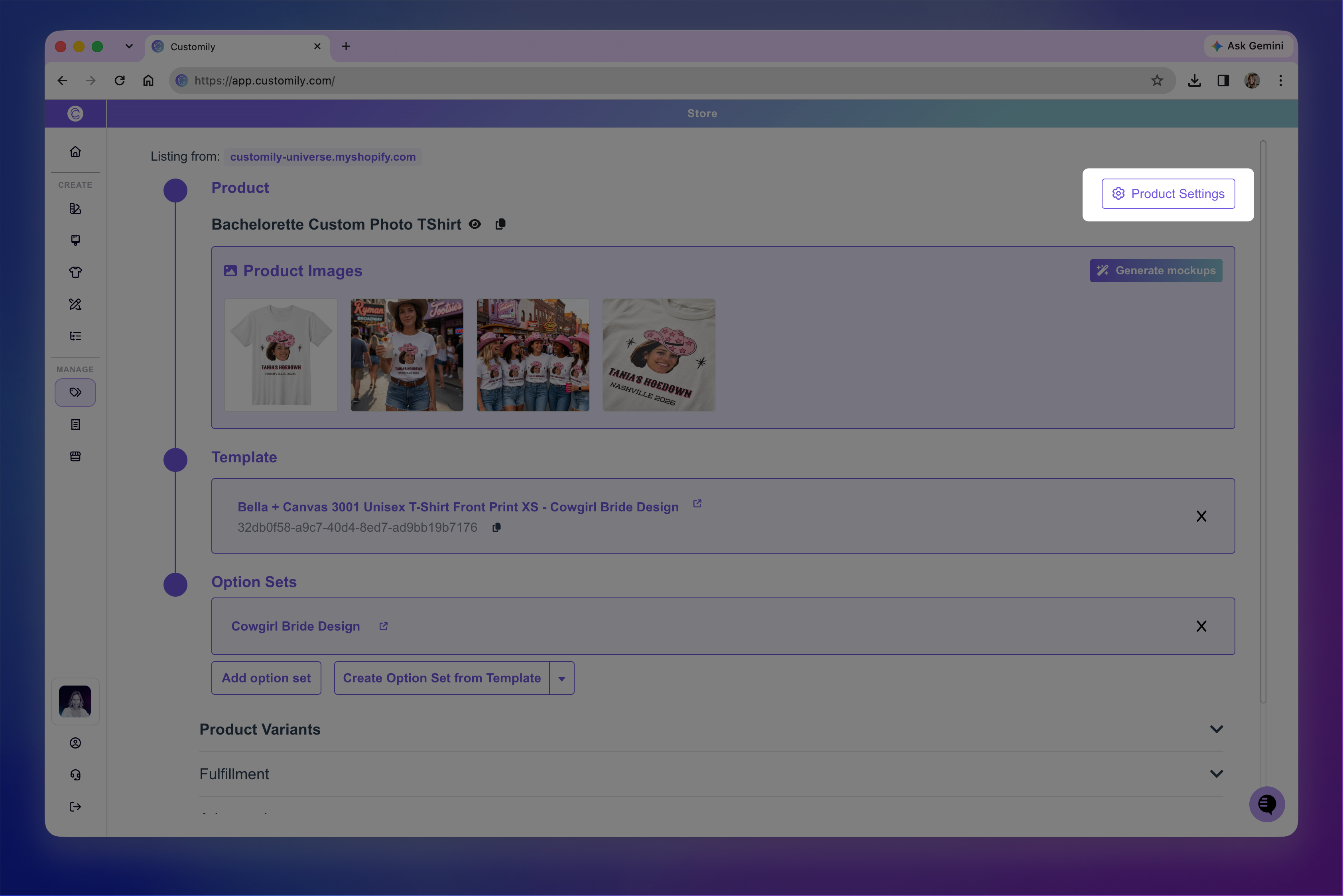Click the page vertical scrollbar
The height and width of the screenshot is (896, 1343).
(1263, 422)
